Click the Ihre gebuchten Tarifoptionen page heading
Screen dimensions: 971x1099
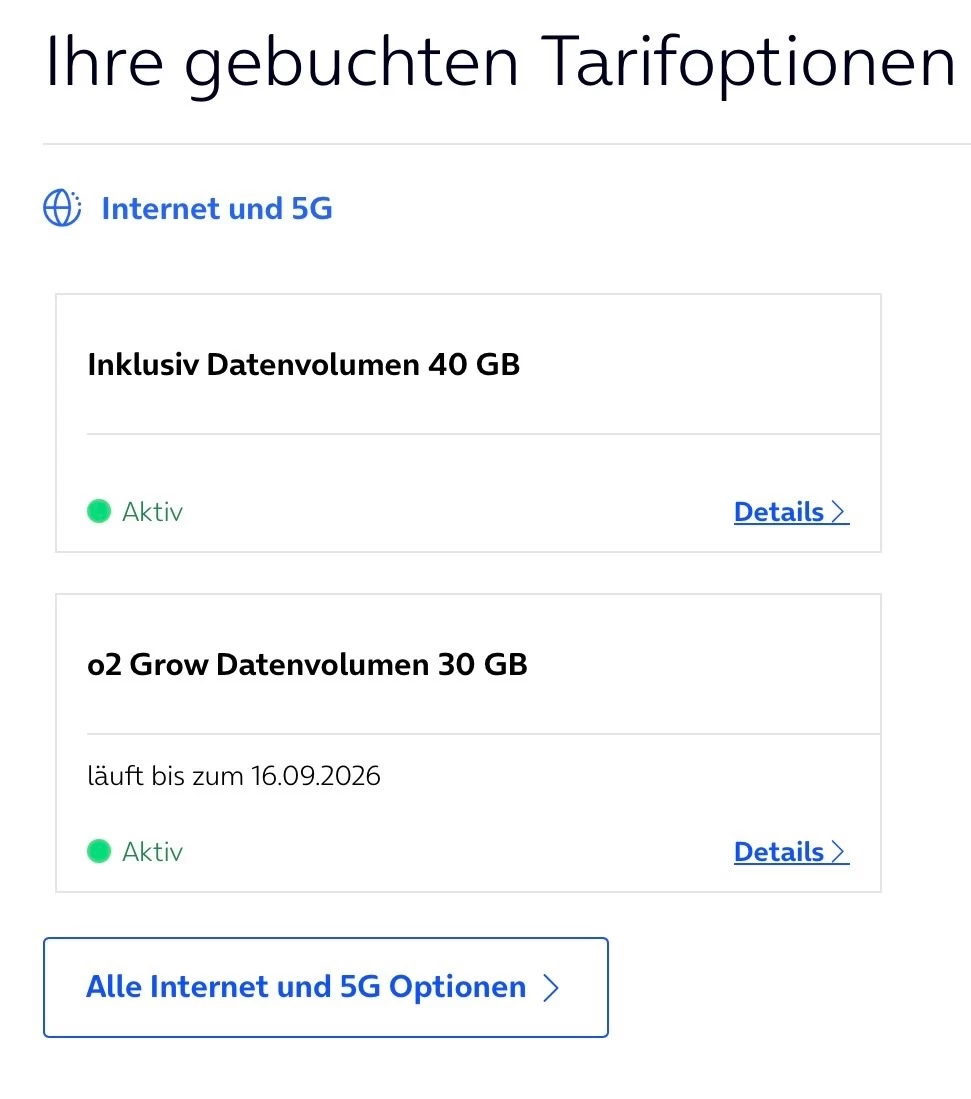pos(501,63)
